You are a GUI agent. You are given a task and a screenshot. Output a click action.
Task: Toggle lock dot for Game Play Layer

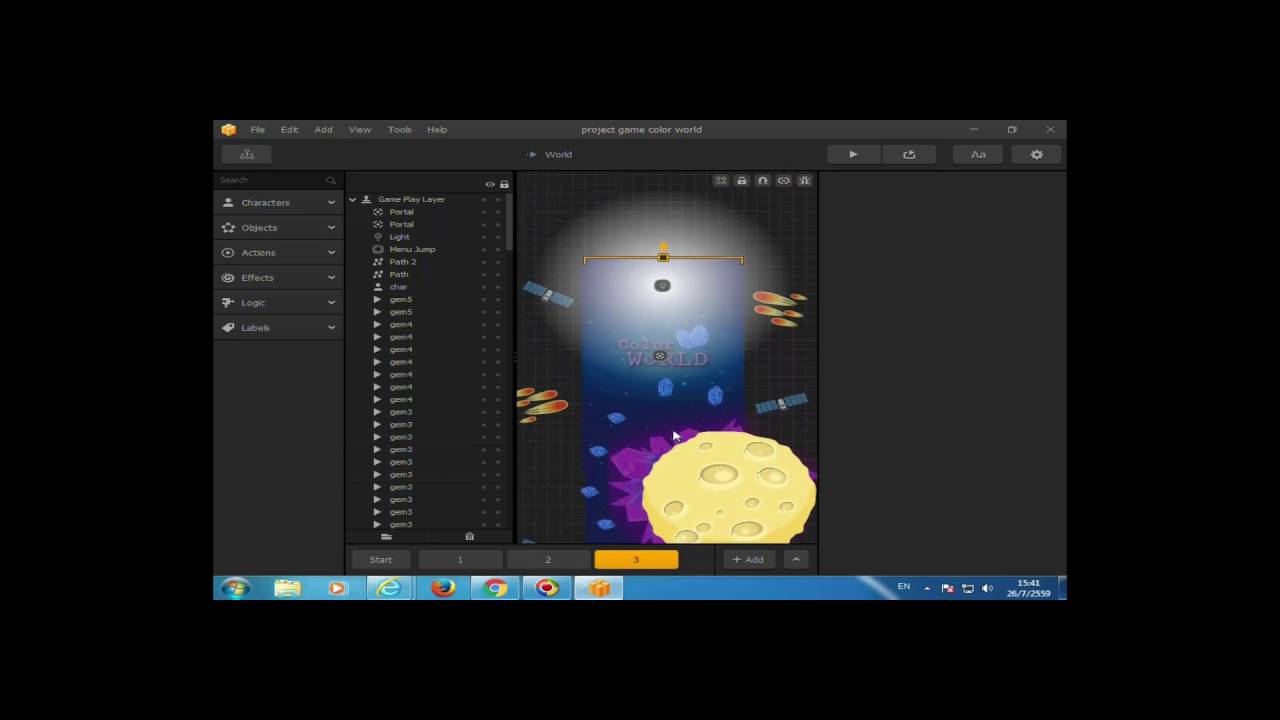pos(498,199)
